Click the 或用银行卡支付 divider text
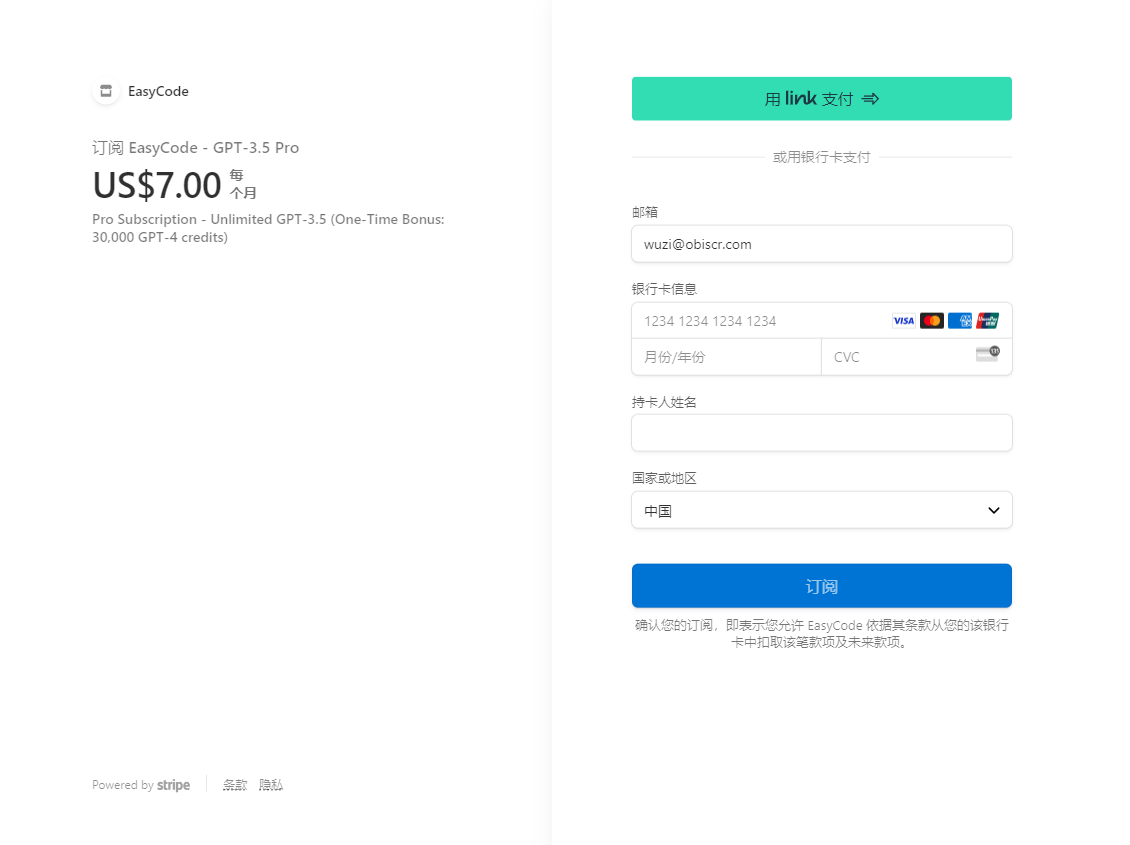 point(822,157)
